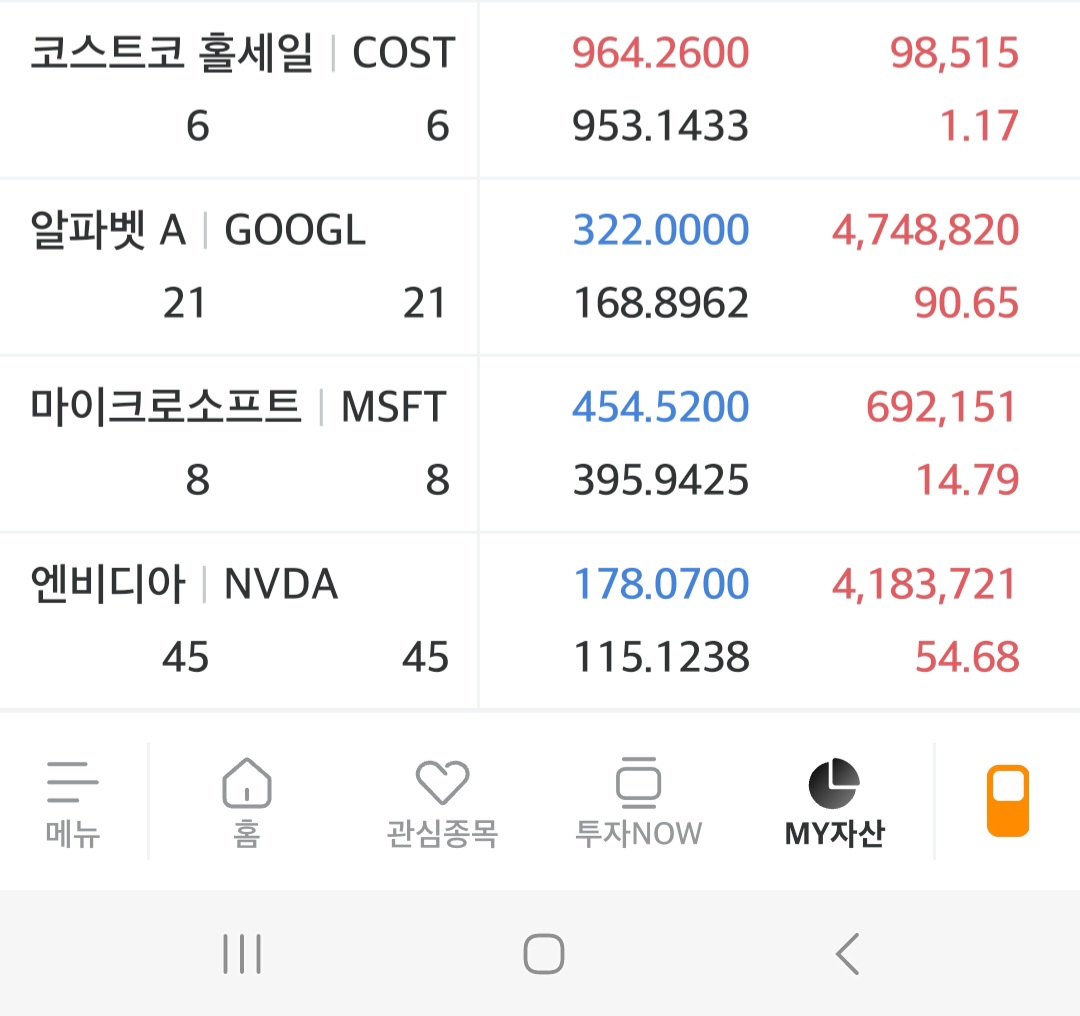1080x1016 pixels.
Task: Tap the COST ticker symbol
Action: click(404, 53)
